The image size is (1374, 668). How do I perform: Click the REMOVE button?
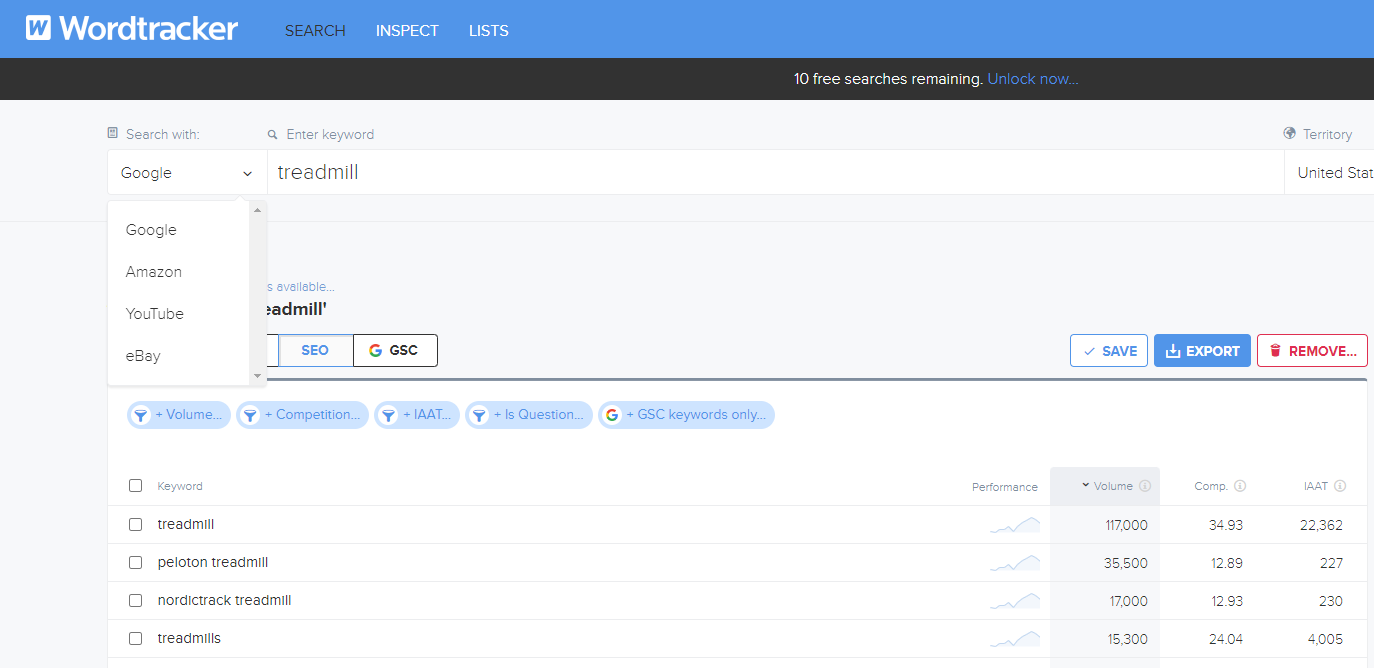coord(1312,351)
